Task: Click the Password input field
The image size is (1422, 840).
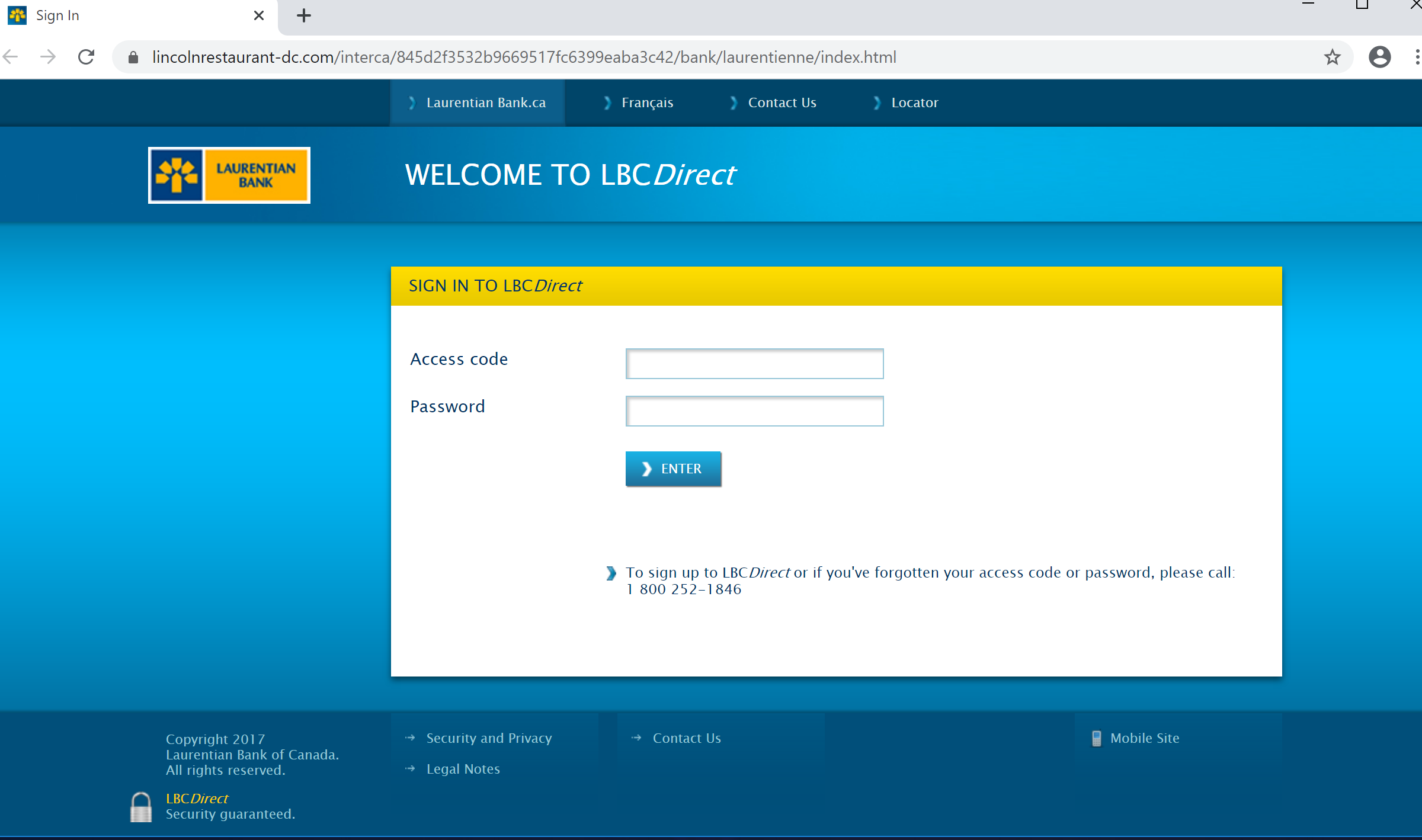Action: (755, 411)
